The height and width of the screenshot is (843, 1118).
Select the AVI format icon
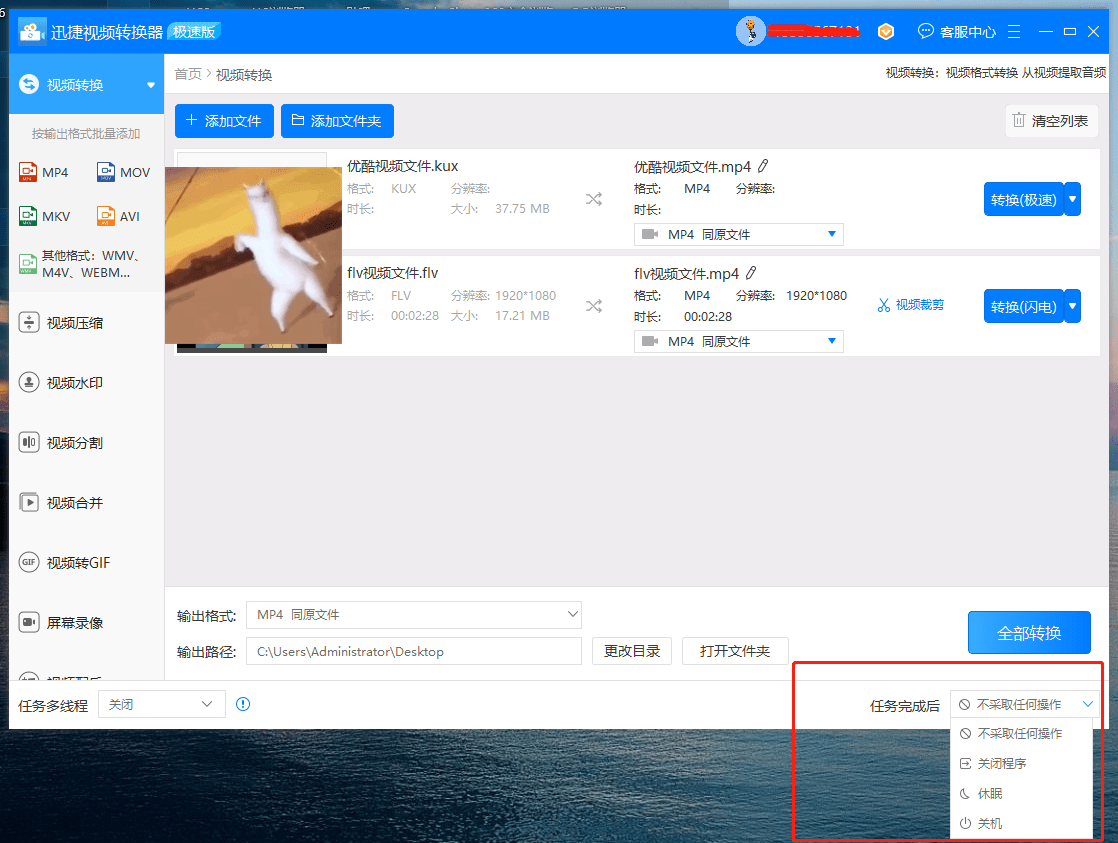106,216
